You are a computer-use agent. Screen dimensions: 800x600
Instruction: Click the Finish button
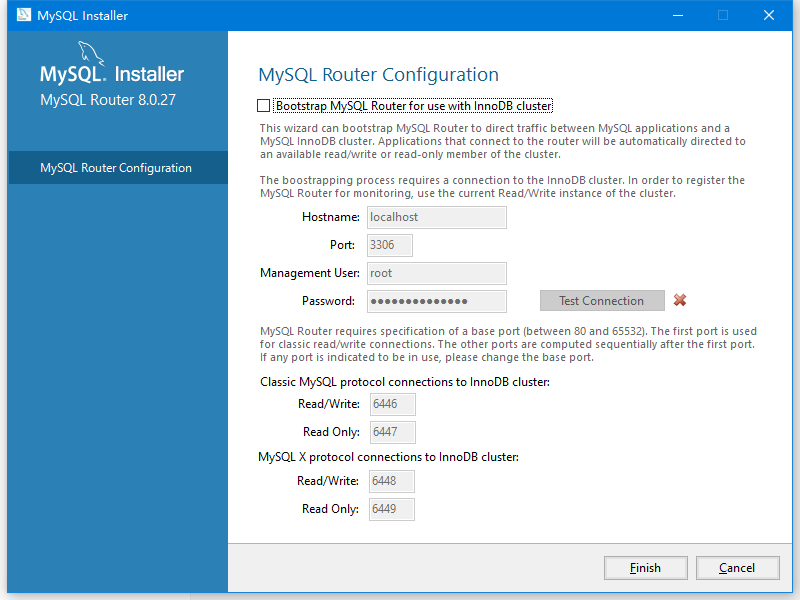click(645, 568)
